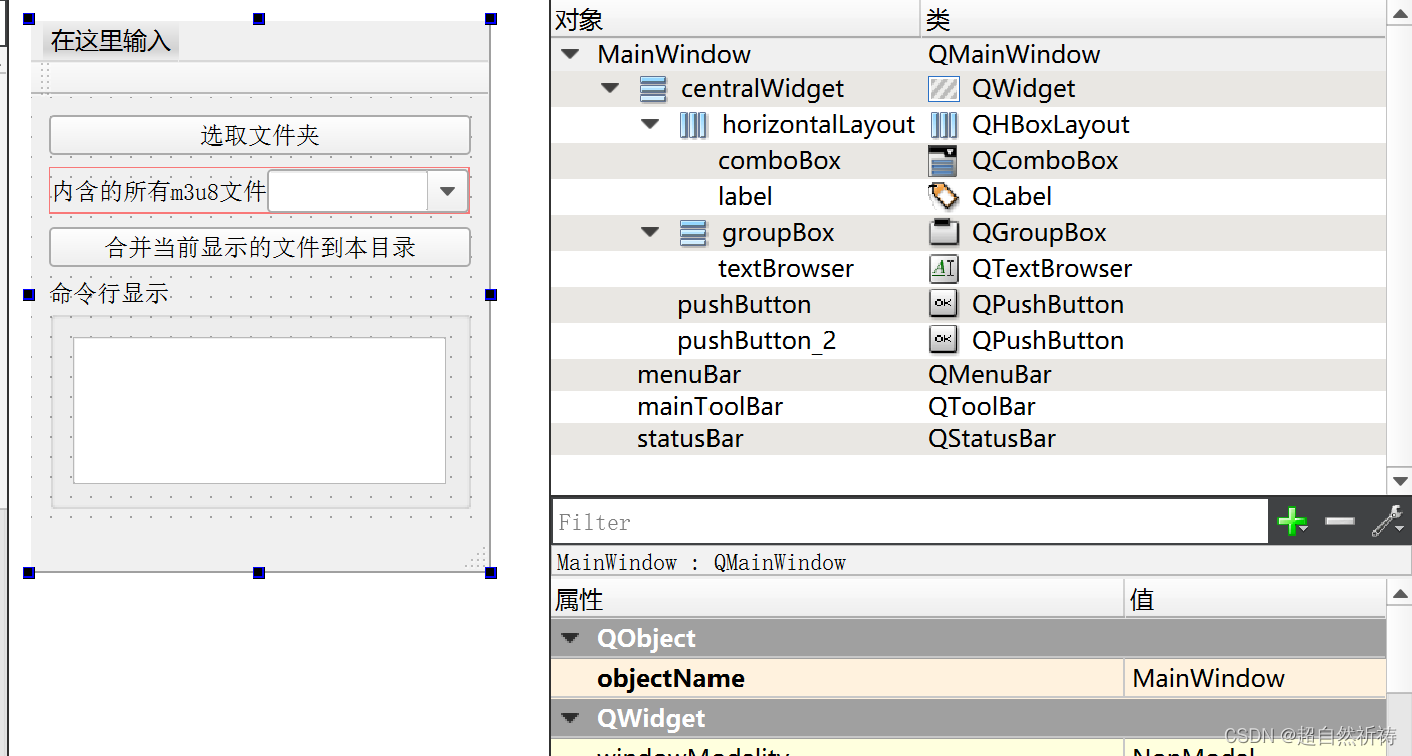Click the QPushButton icon in pushButton_2 row

(943, 340)
